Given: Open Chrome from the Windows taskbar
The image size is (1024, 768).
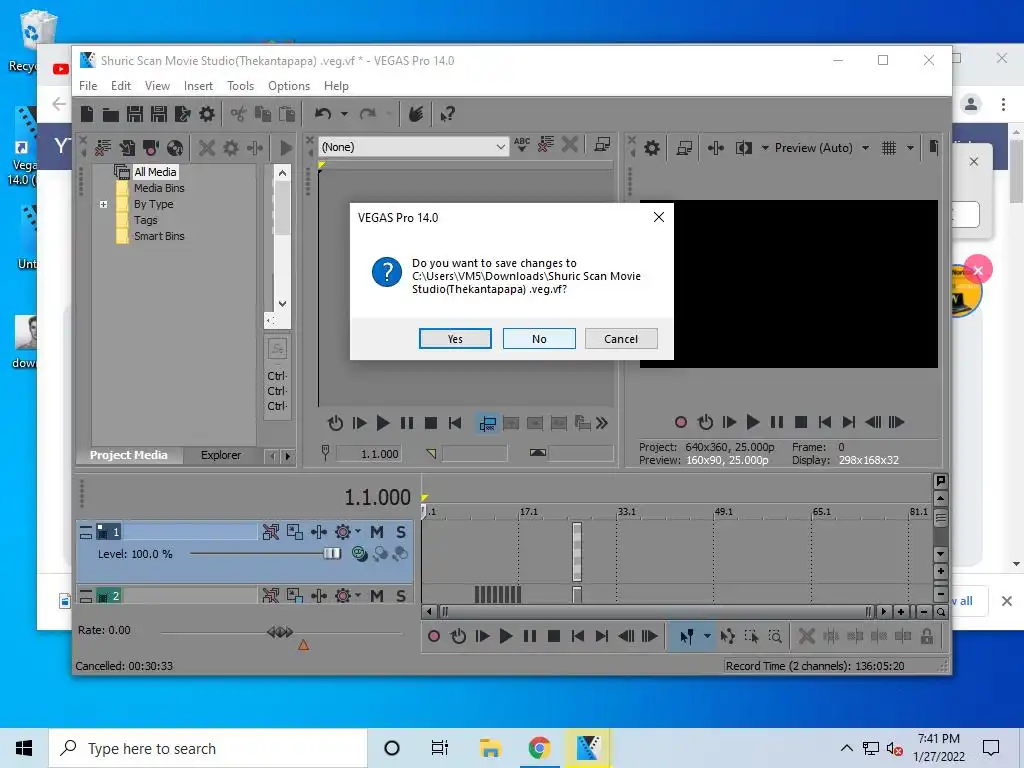Looking at the screenshot, I should pos(539,748).
